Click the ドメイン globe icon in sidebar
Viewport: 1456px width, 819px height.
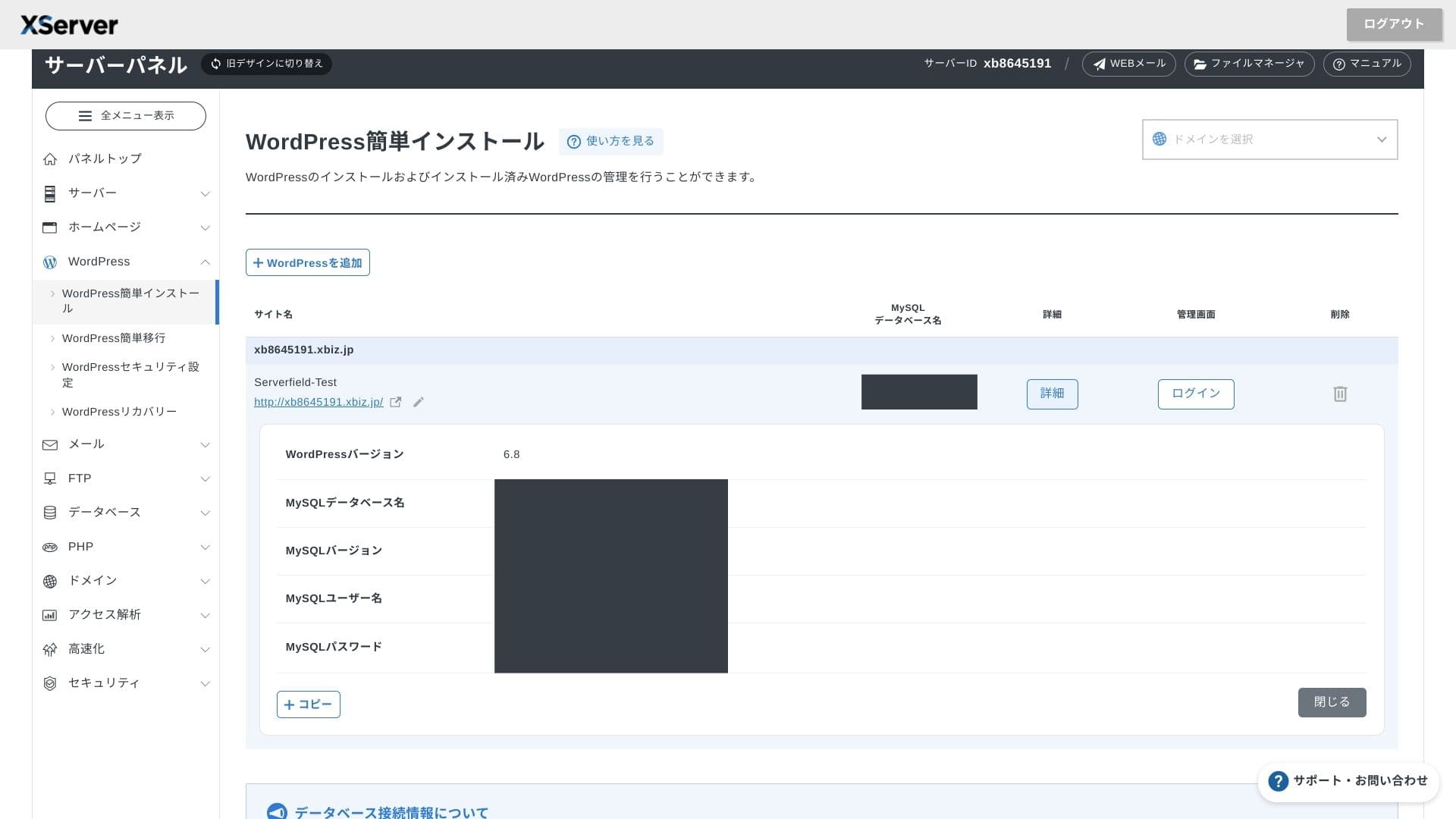[x=50, y=581]
